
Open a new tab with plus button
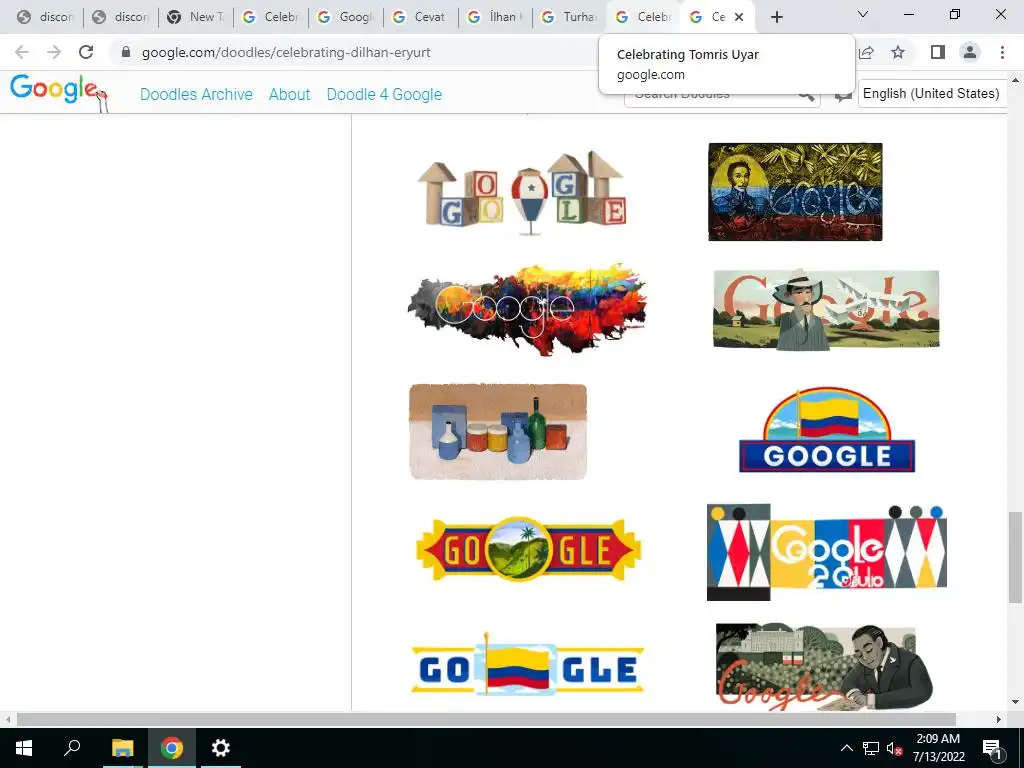(x=776, y=17)
